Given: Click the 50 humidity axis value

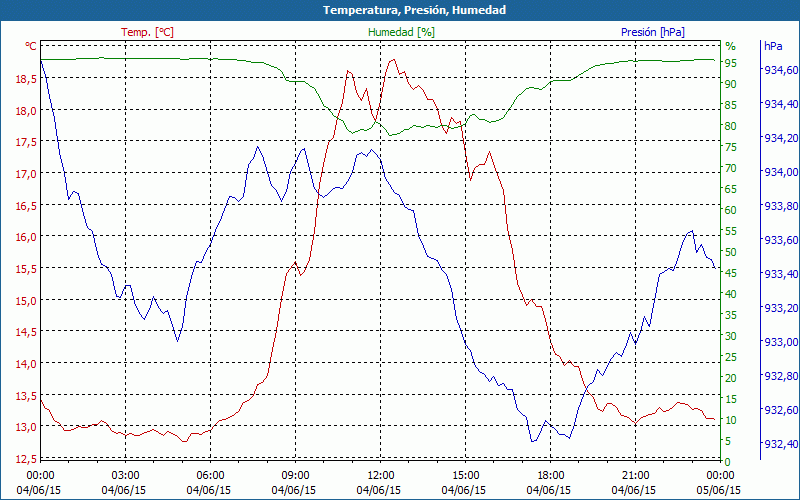Looking at the screenshot, I should click(731, 252).
